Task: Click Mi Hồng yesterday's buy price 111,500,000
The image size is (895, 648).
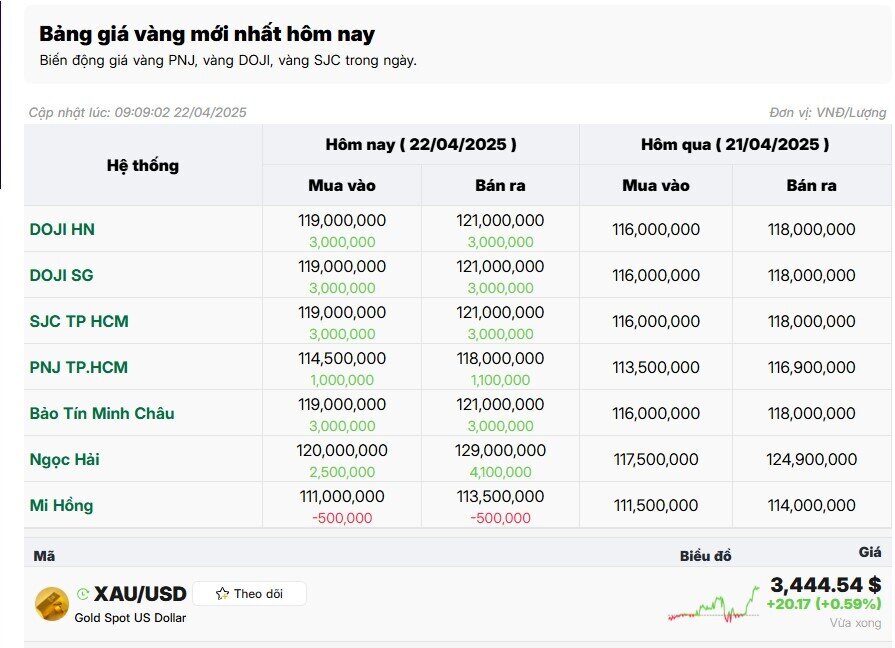Action: pos(656,506)
